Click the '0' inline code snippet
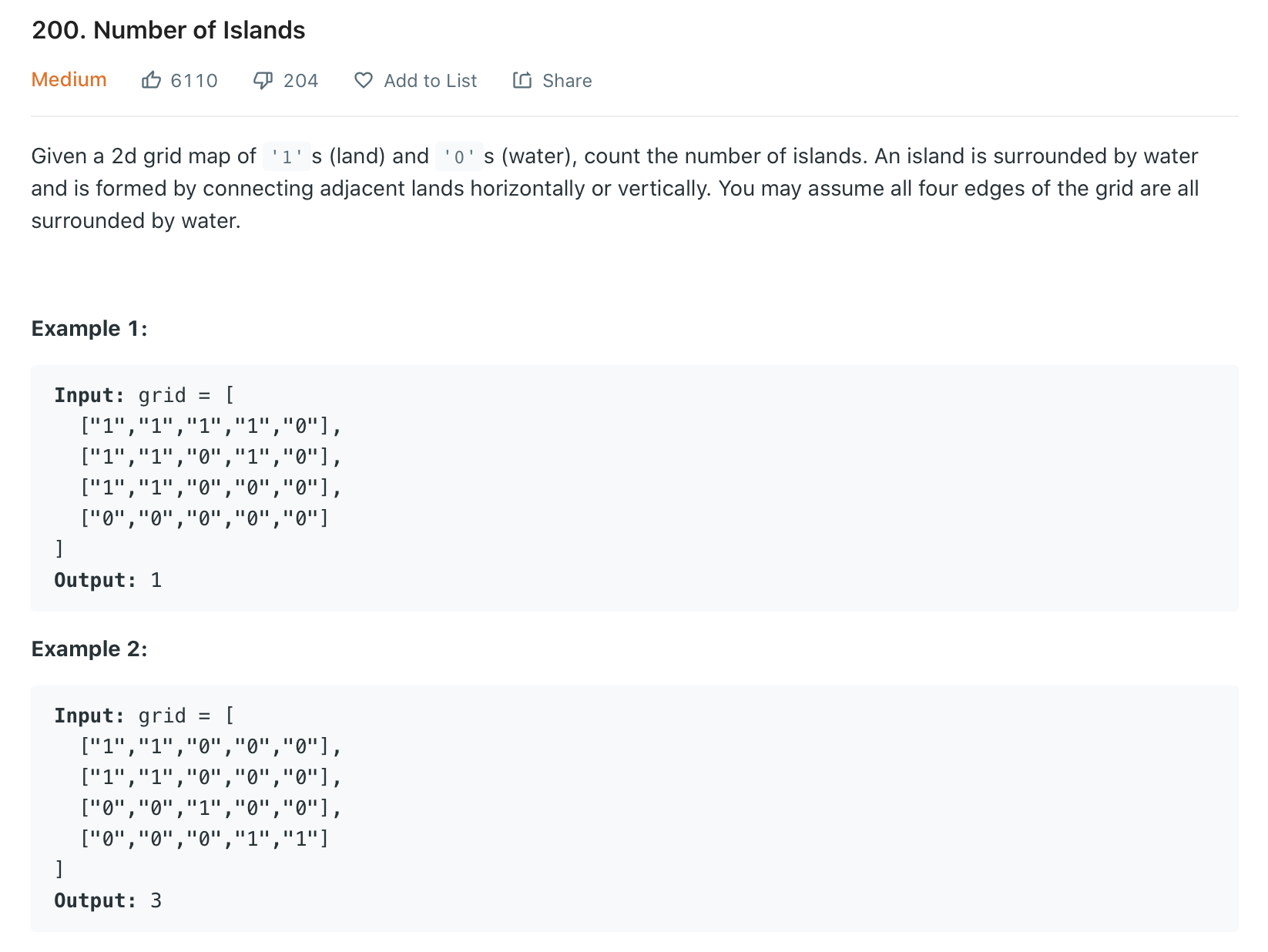Screen dimensions: 1268x952 click(x=459, y=156)
